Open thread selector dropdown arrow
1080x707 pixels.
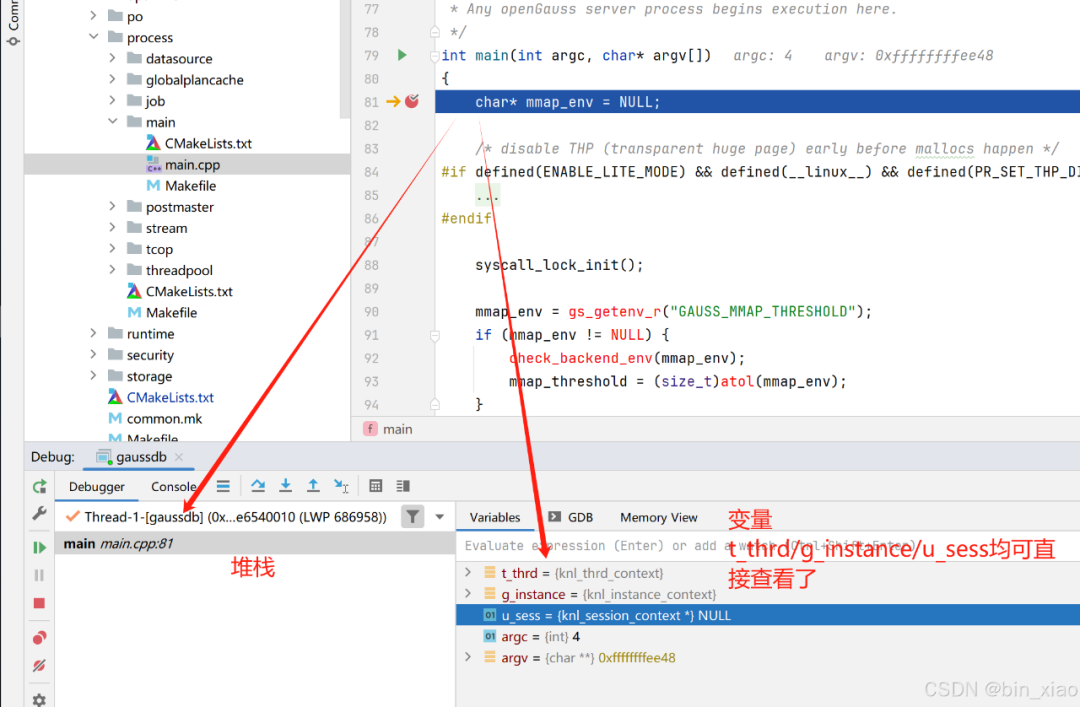click(x=439, y=517)
